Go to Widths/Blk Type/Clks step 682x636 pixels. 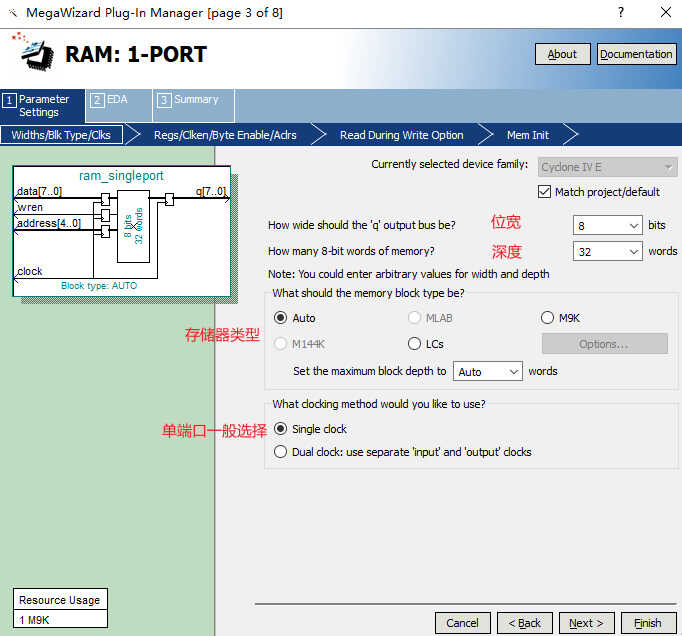click(x=61, y=135)
